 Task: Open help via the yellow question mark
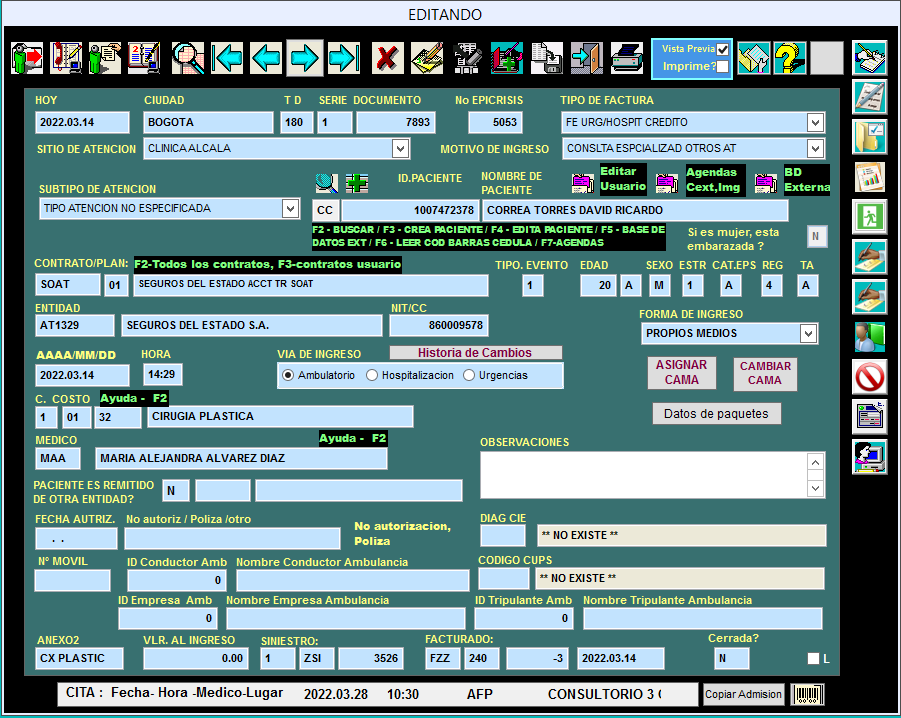790,58
